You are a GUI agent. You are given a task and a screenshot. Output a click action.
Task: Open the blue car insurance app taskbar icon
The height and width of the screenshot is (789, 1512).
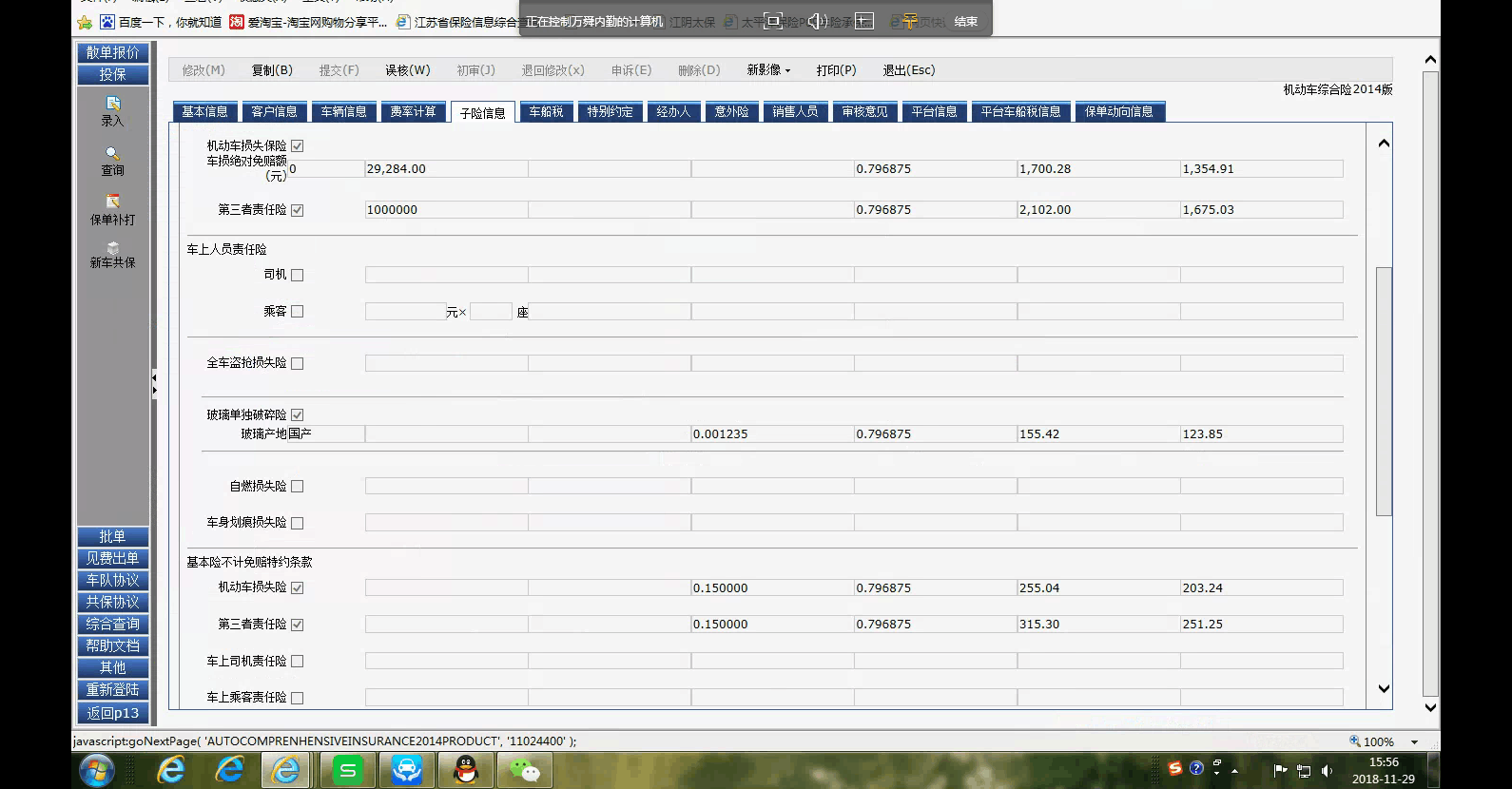[x=407, y=770]
